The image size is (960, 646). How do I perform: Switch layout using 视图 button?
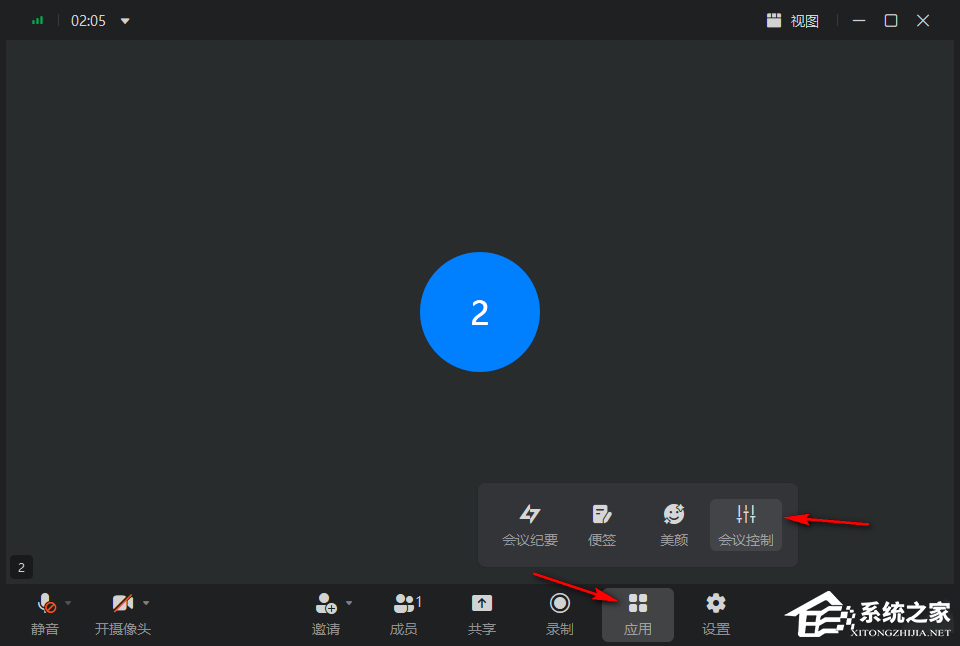[x=793, y=21]
